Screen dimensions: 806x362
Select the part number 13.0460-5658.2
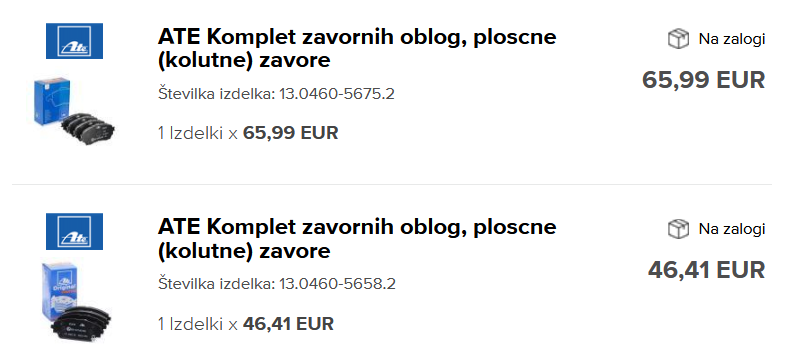(337, 284)
